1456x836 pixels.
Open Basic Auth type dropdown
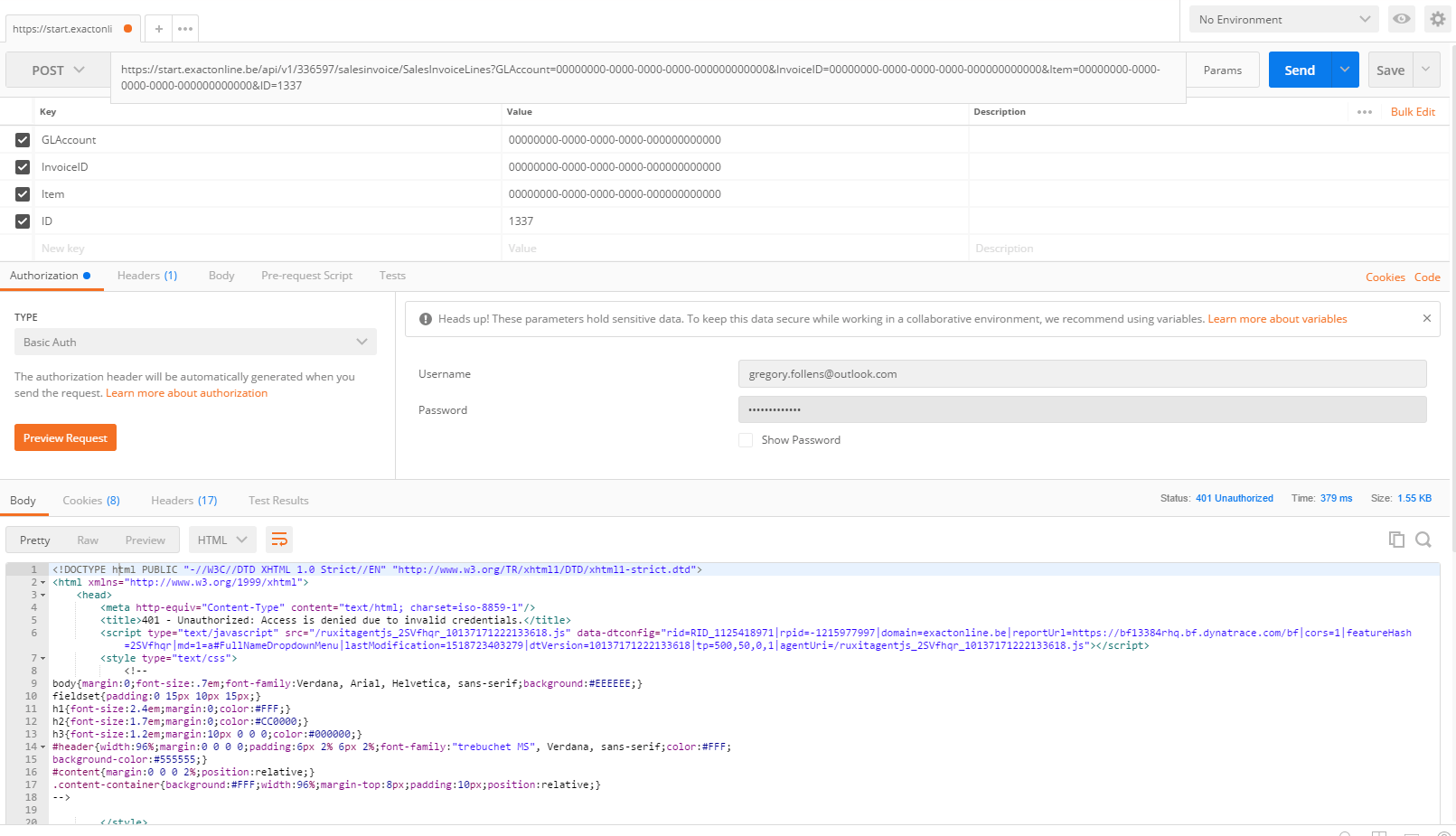195,342
